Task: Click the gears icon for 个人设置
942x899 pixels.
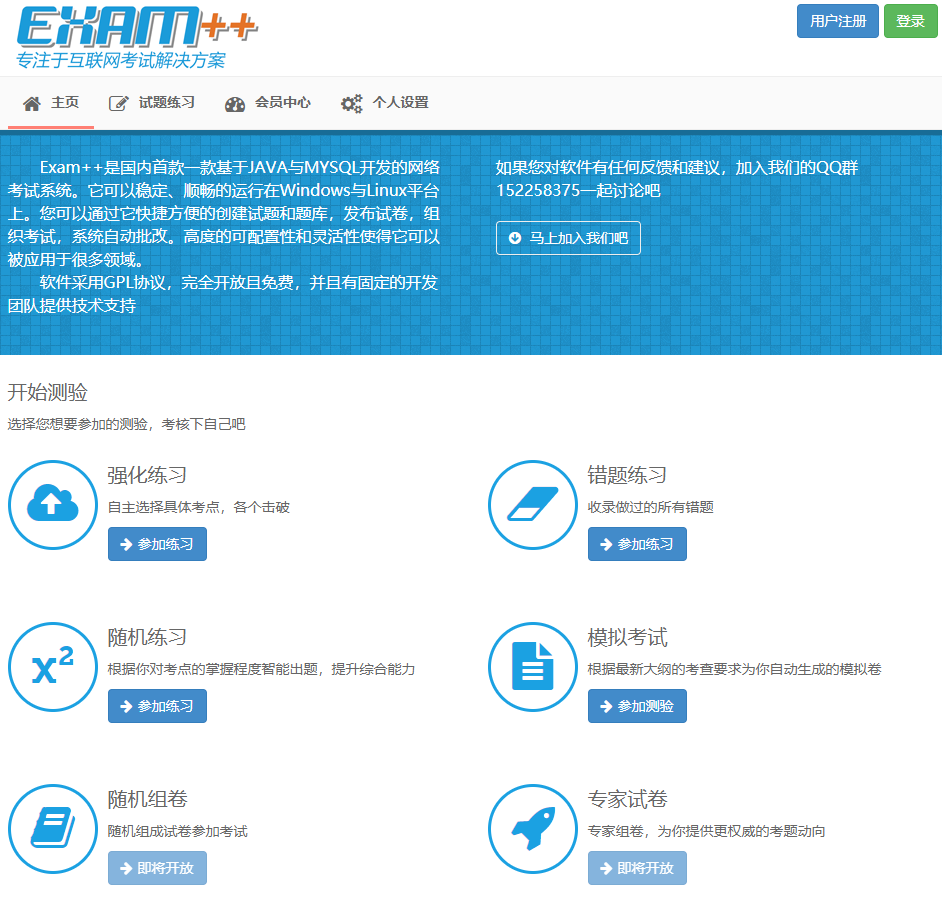Action: (351, 103)
